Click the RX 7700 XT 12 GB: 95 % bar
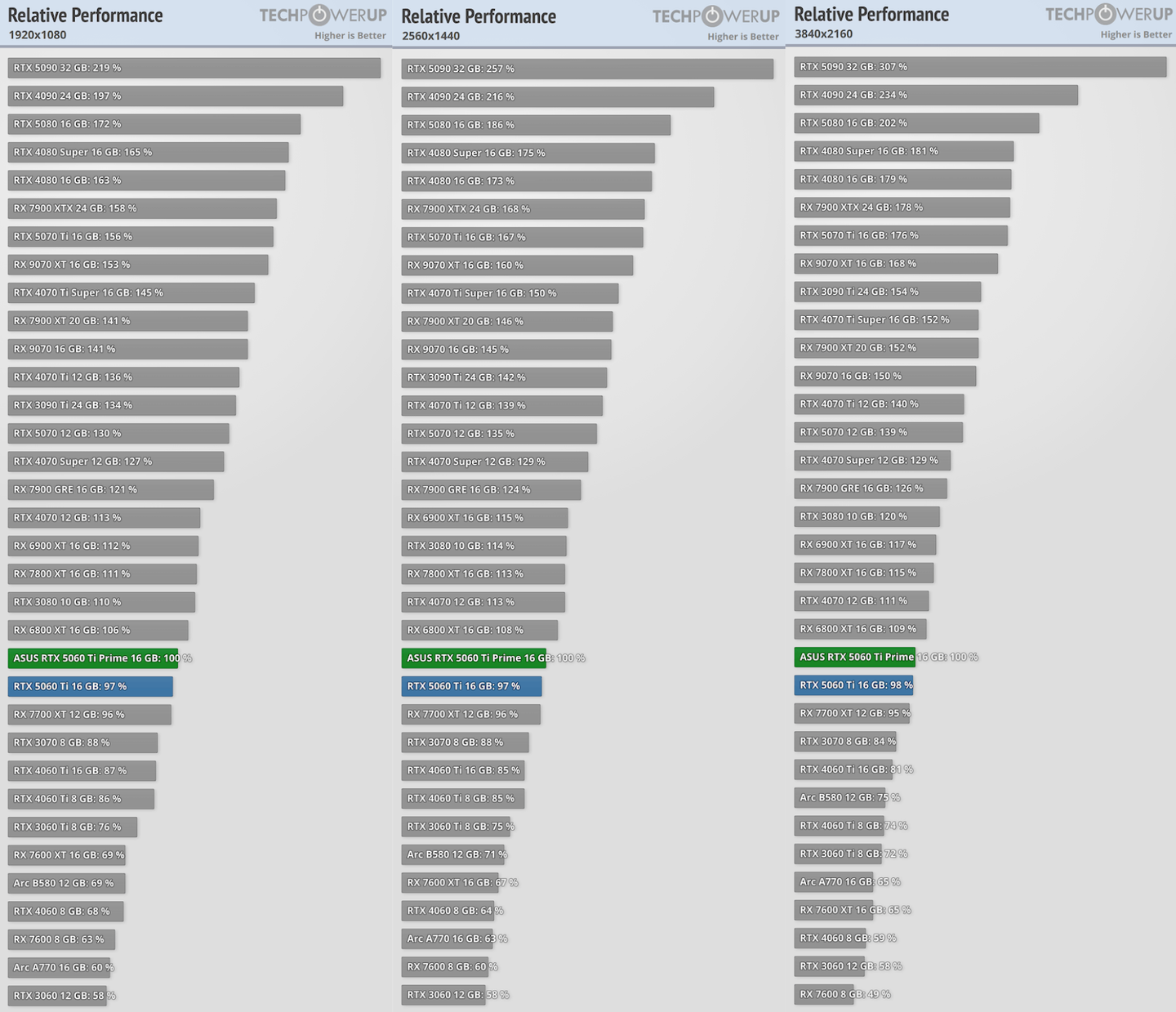This screenshot has height=1012, width=1176. point(852,713)
